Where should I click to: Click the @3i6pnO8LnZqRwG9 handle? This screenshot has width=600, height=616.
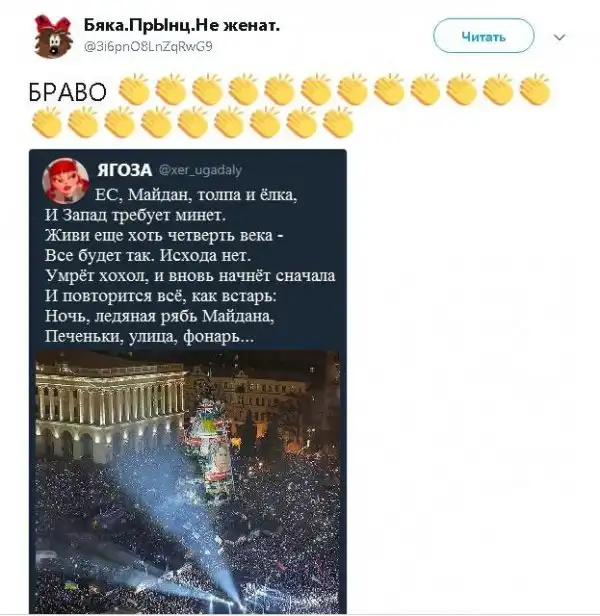coord(148,46)
